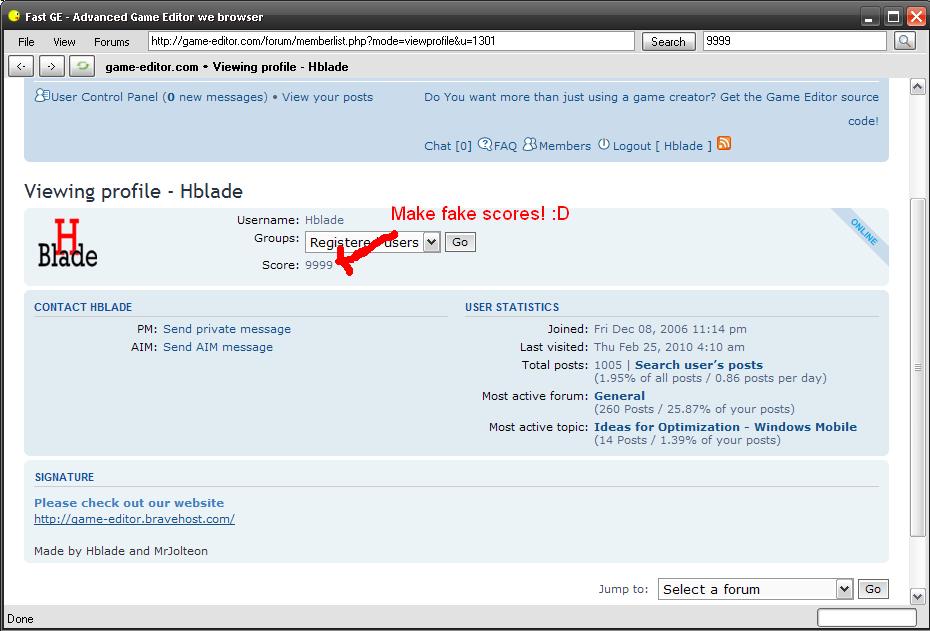Screen dimensions: 930x631
Task: Click the scrollbar down arrow
Action: pos(918,596)
